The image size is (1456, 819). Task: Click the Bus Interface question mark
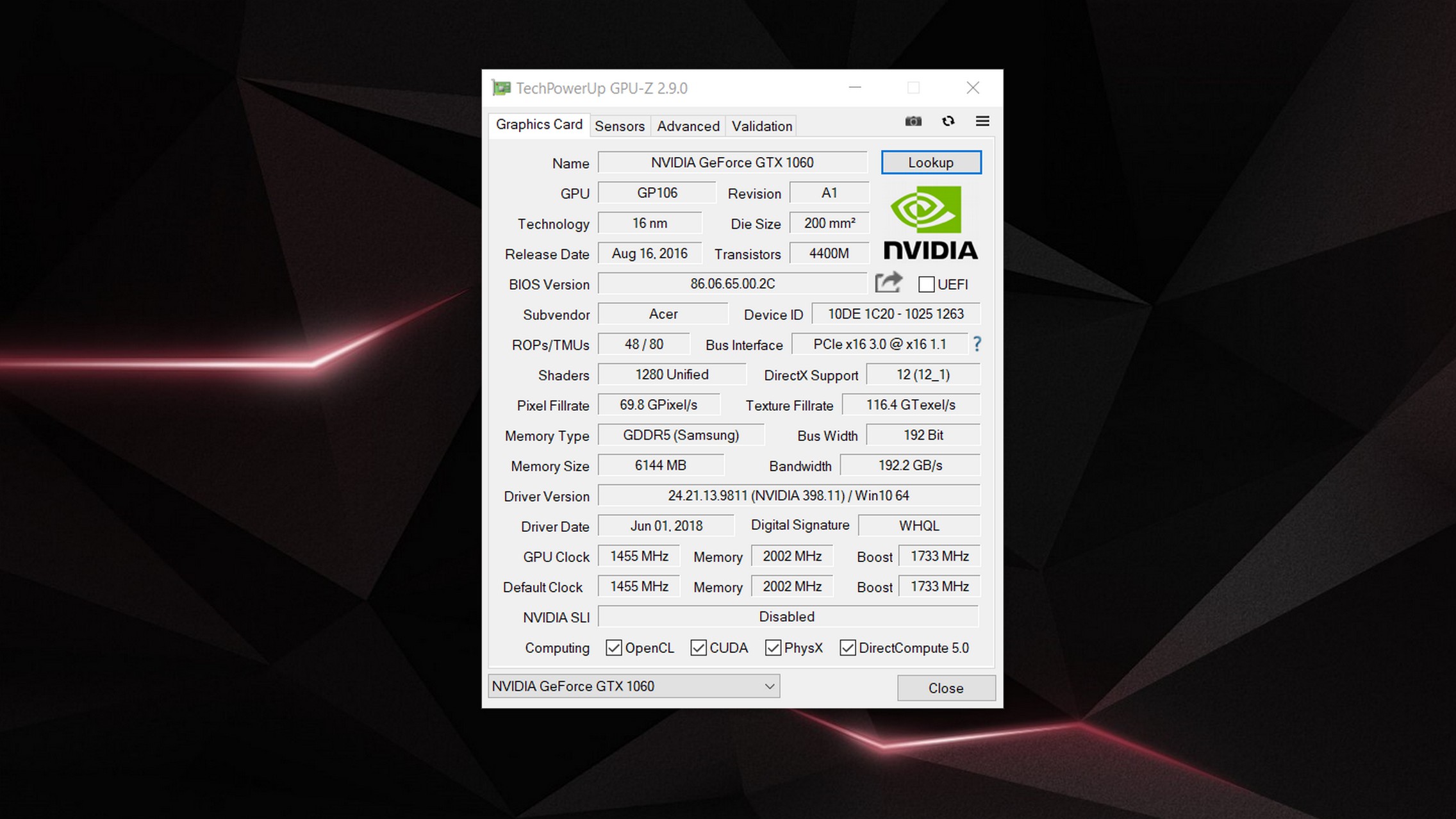coord(977,344)
